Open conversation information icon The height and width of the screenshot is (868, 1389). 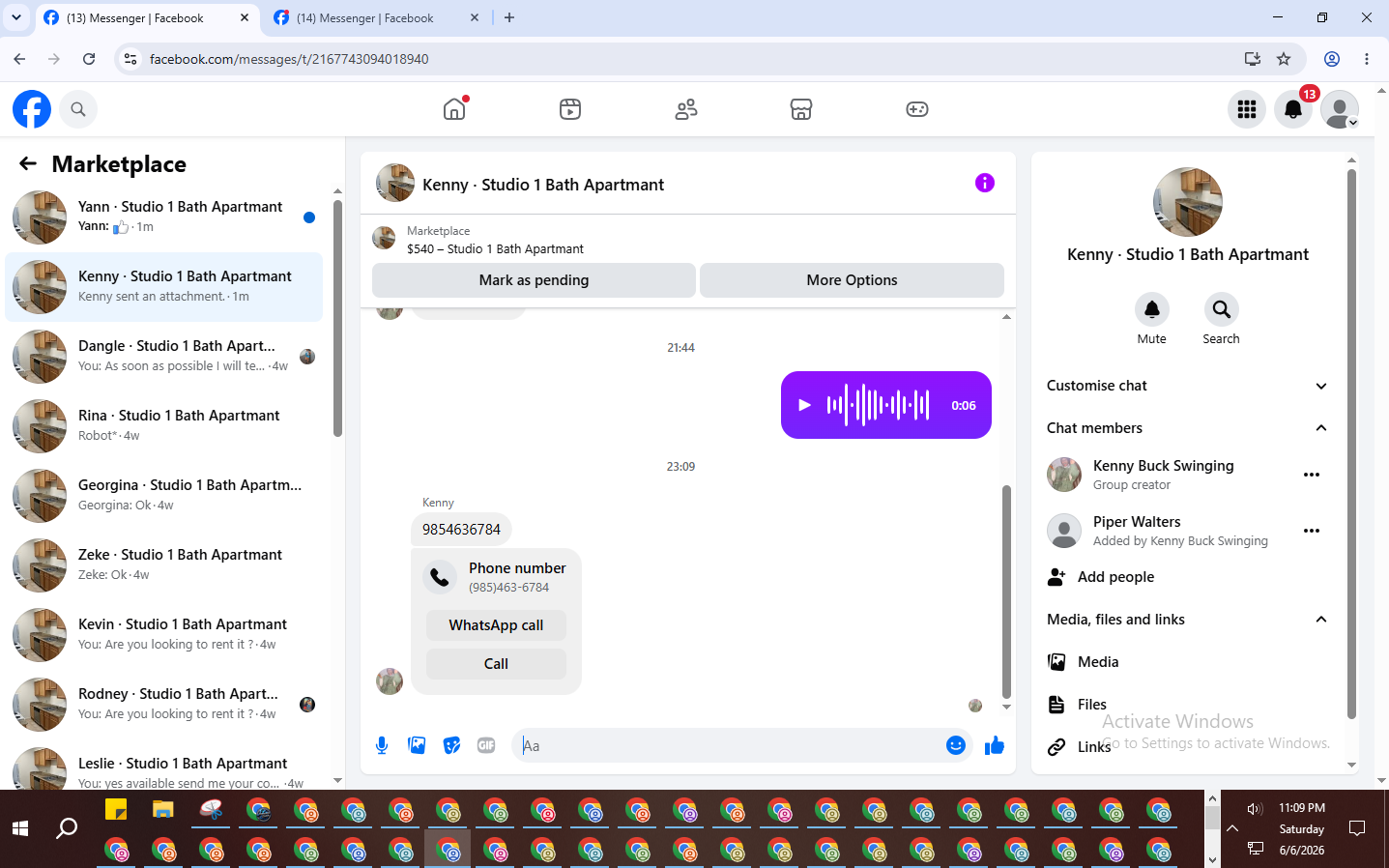coord(985,183)
